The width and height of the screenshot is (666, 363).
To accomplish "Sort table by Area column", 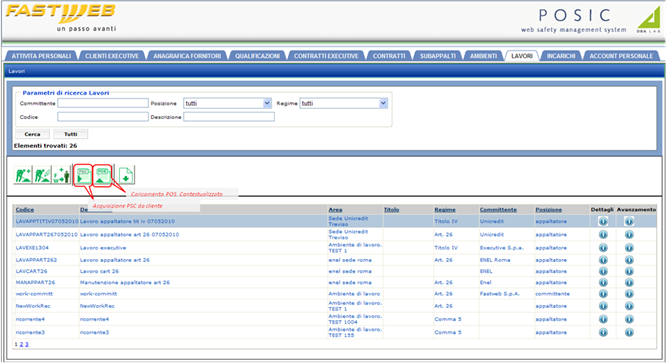I will [x=335, y=210].
